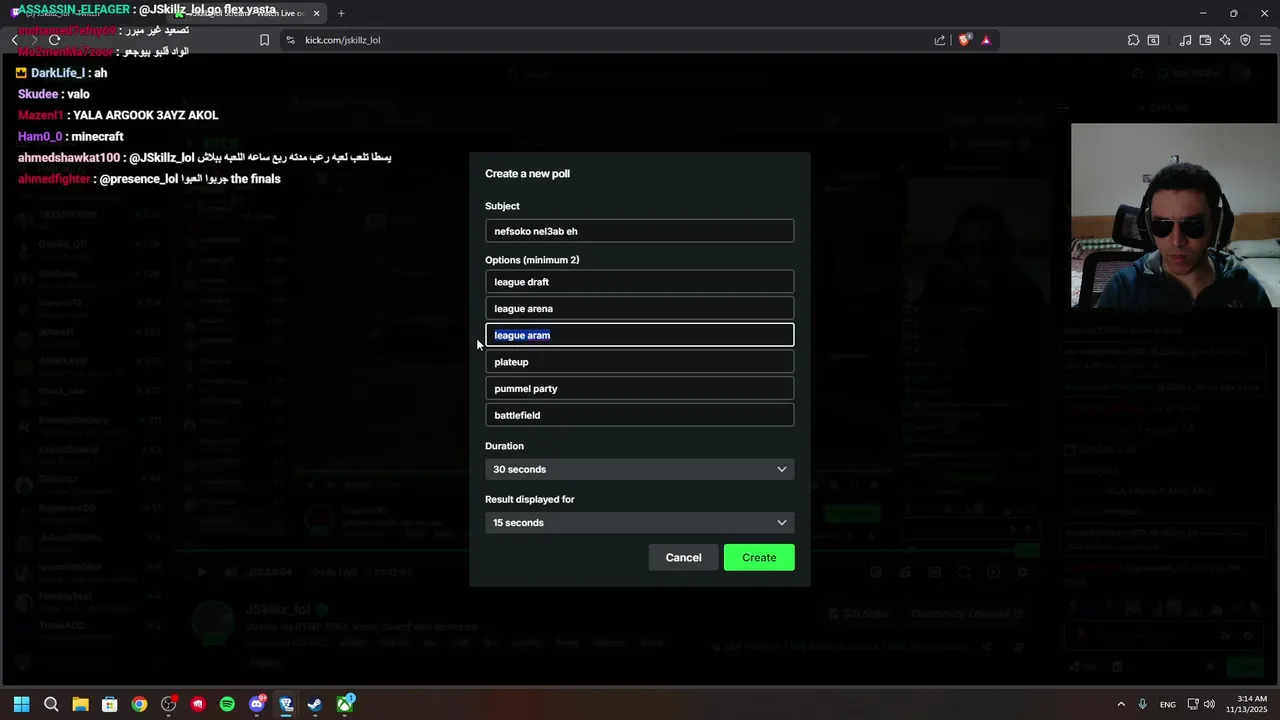Click the Brave Shields lion icon
1280x720 pixels.
tap(964, 40)
